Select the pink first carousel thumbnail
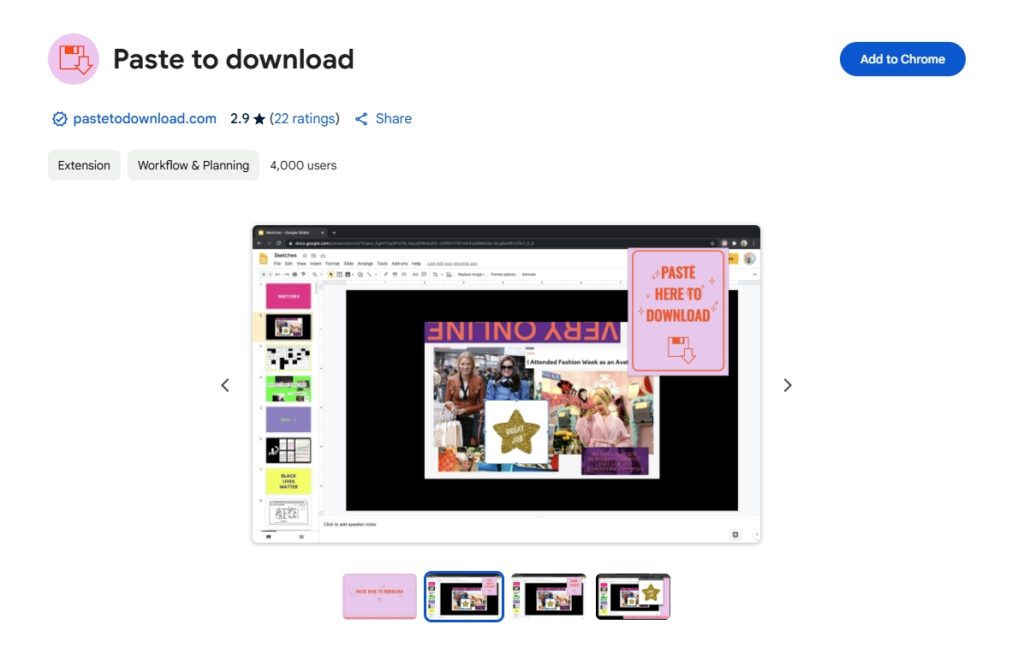This screenshot has height=648, width=1024. pos(379,596)
